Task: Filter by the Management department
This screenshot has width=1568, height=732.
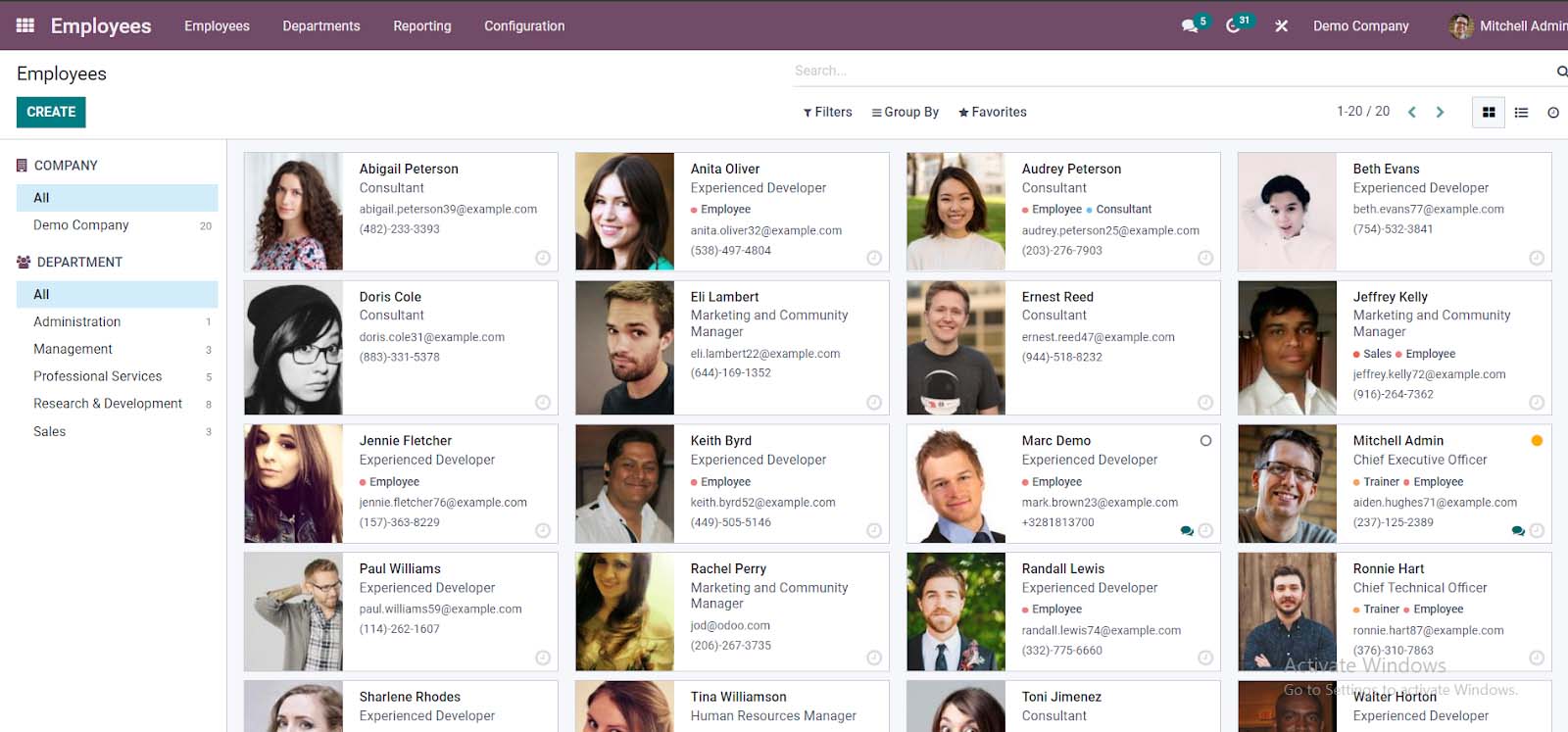Action: point(118,349)
